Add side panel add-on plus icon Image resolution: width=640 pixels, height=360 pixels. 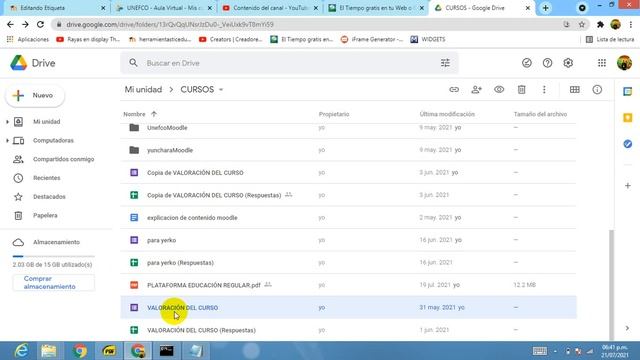628,186
